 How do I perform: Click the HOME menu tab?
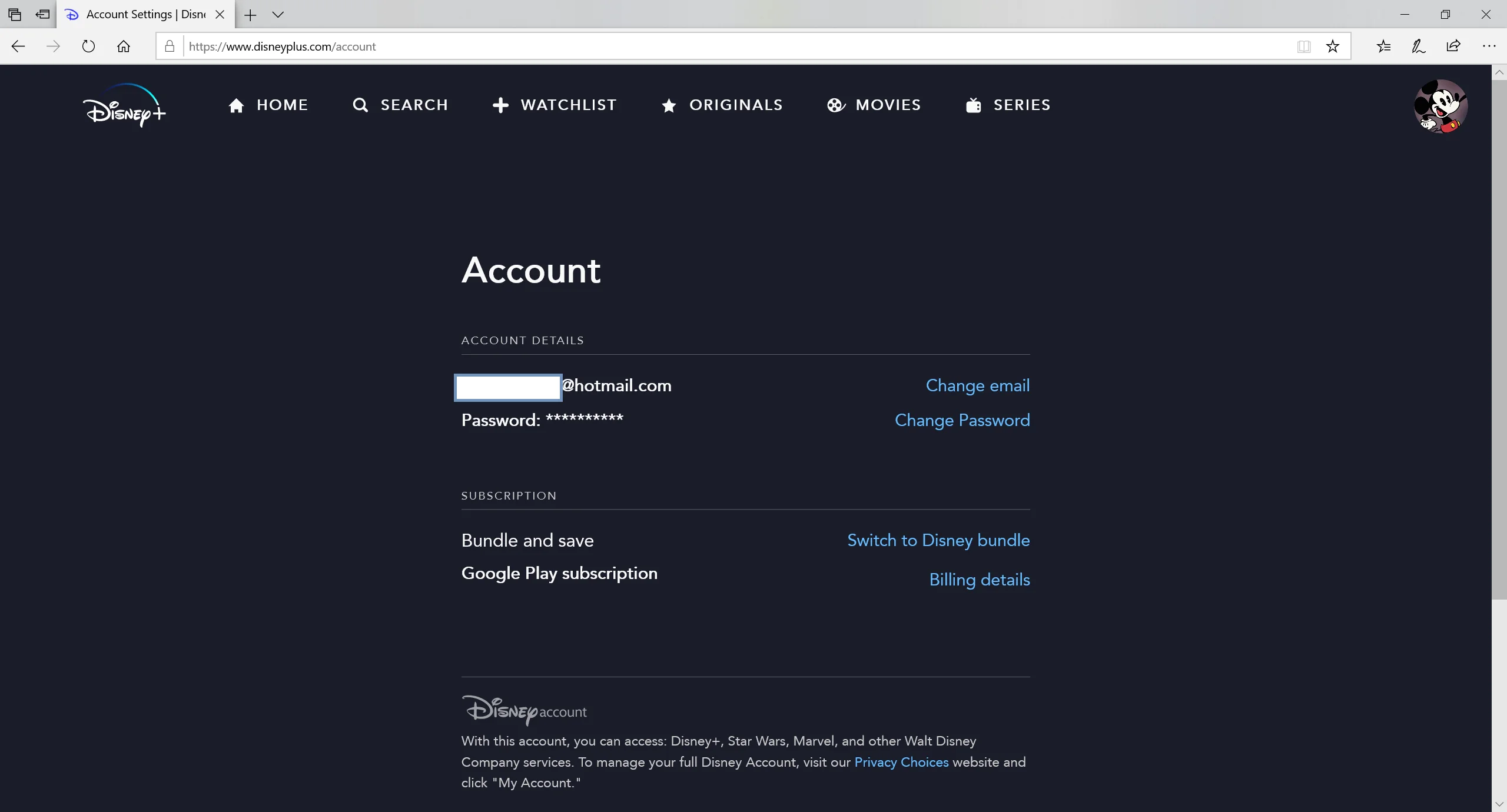(267, 104)
